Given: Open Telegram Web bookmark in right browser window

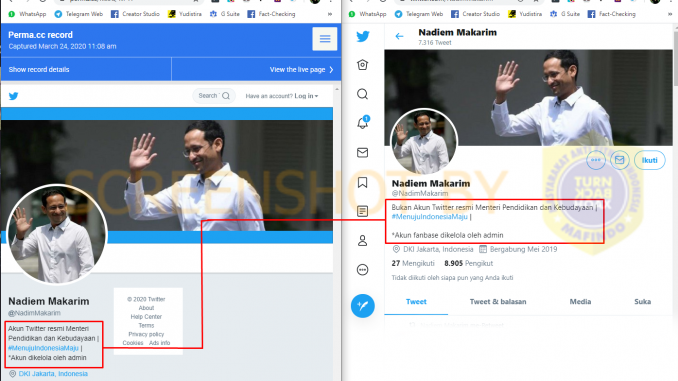Looking at the screenshot, I should pyautogui.click(x=419, y=14).
